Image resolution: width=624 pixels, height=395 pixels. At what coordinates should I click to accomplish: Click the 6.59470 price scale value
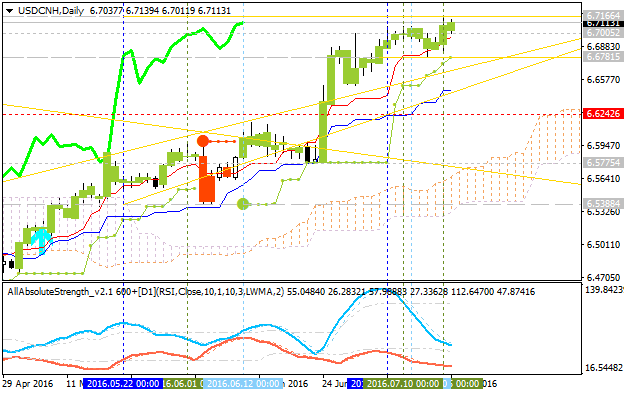point(603,146)
